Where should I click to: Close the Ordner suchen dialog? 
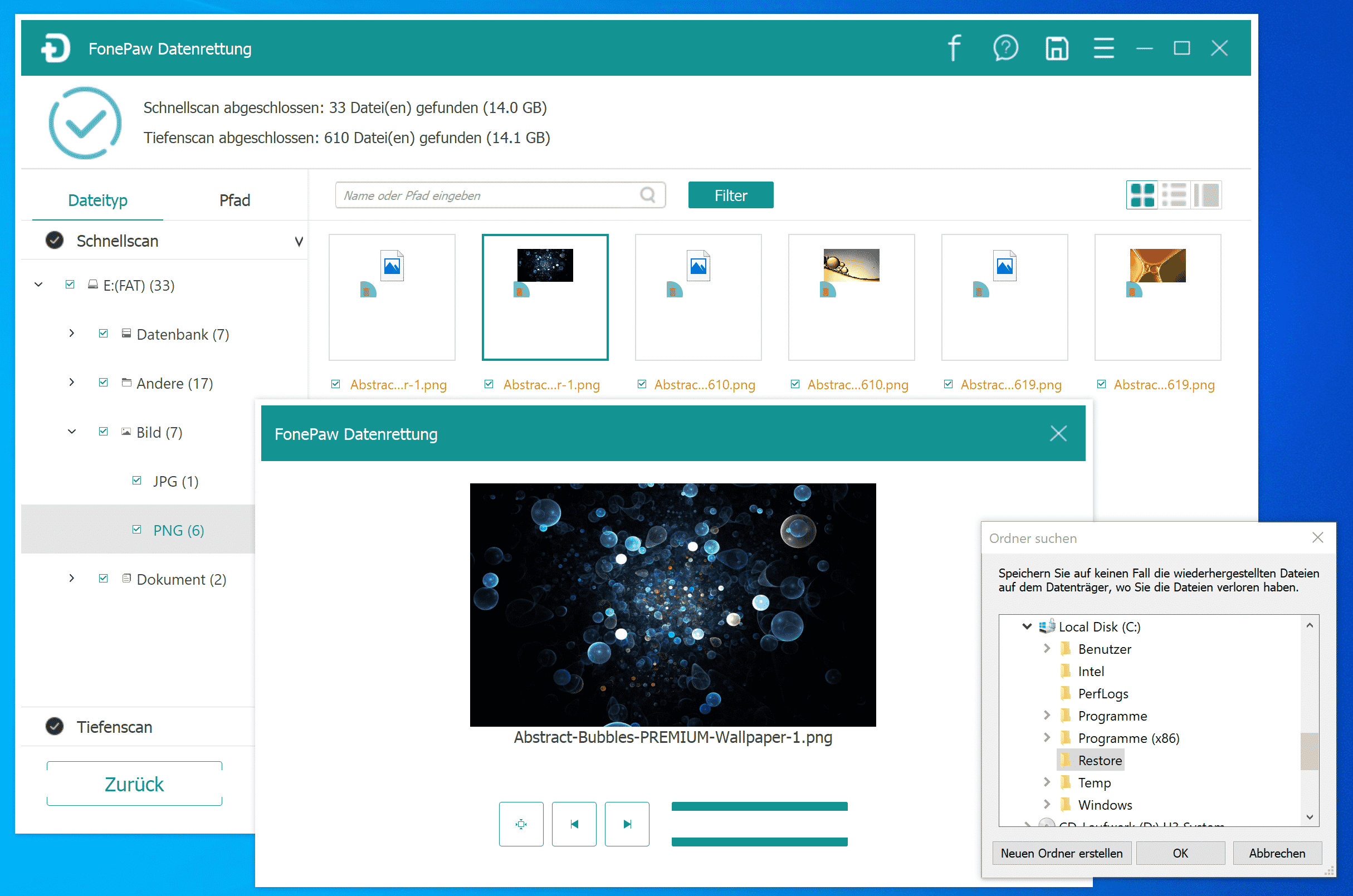[x=1317, y=538]
